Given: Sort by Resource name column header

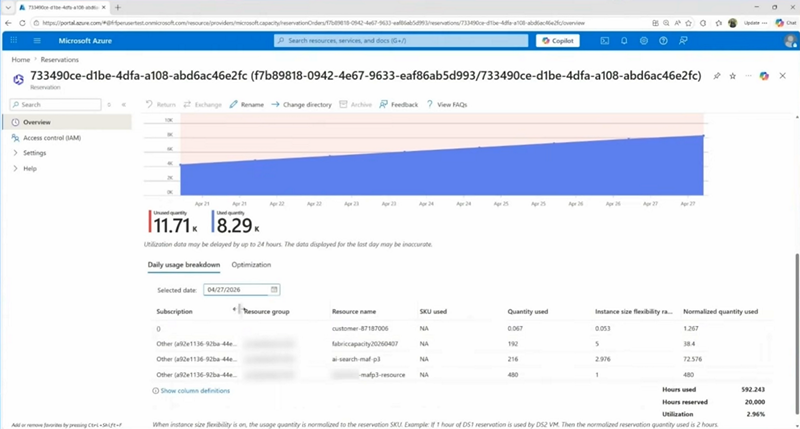Looking at the screenshot, I should click(354, 312).
